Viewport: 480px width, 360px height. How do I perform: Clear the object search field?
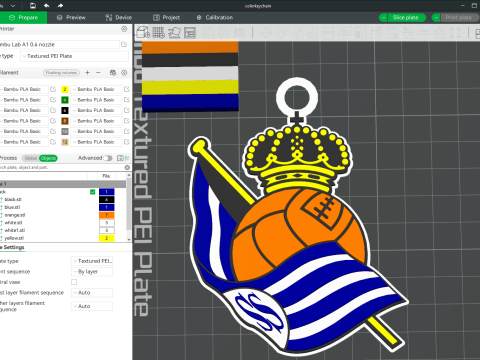[127, 167]
